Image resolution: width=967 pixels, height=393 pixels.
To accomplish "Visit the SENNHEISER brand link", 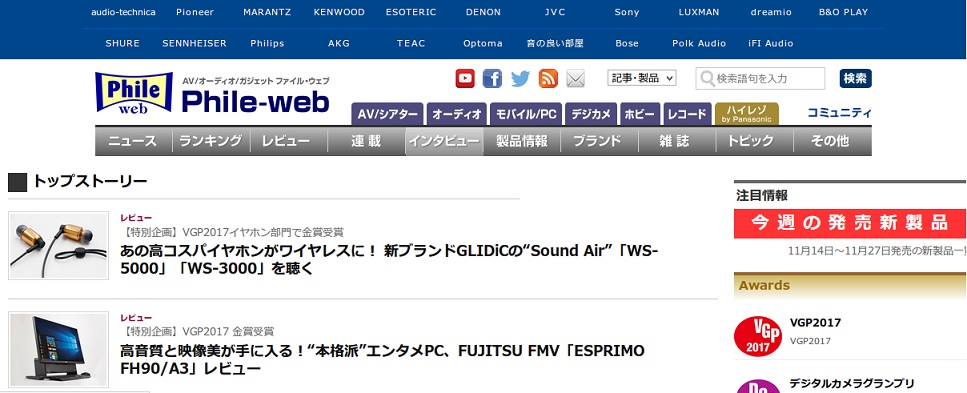I will 194,43.
